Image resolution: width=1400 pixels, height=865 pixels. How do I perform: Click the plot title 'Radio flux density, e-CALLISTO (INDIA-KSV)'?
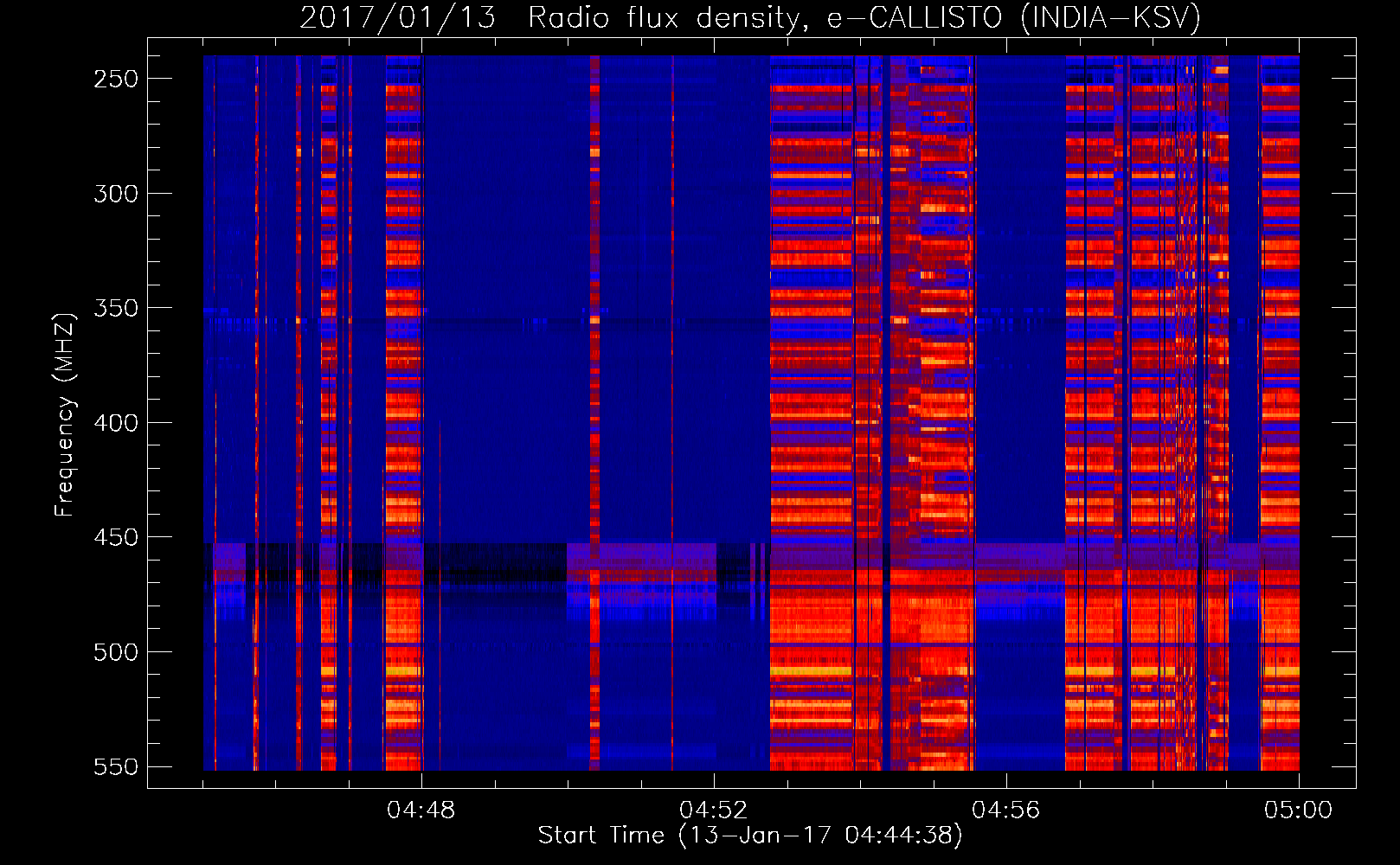tap(864, 17)
